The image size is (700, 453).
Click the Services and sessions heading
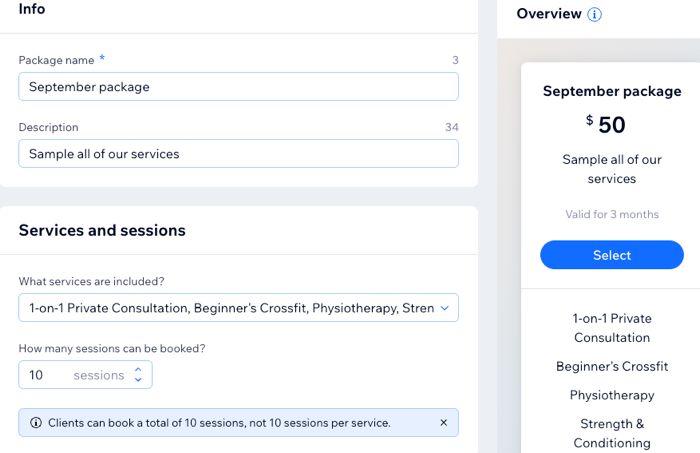(102, 230)
